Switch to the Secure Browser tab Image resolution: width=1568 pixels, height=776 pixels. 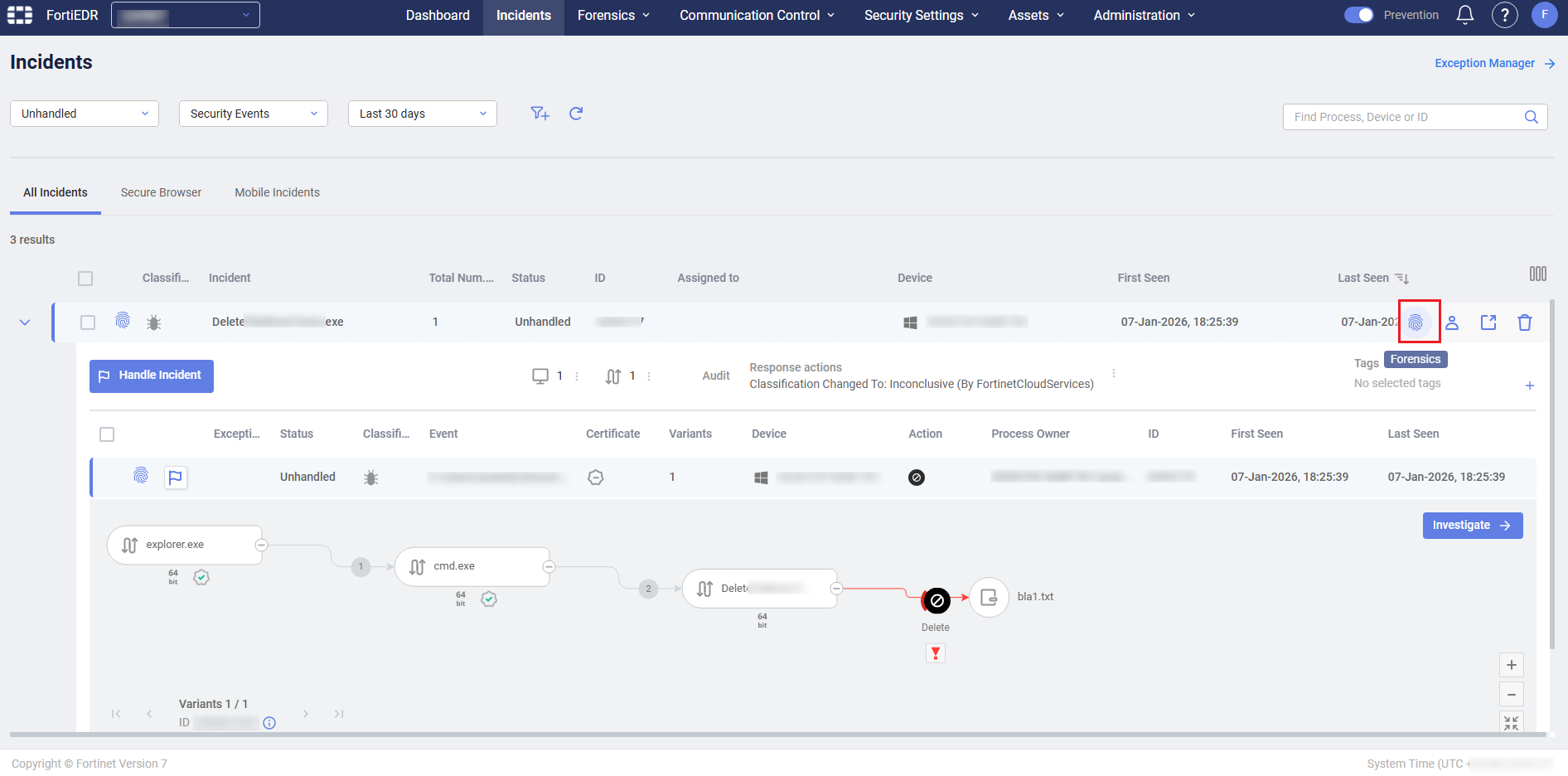[161, 192]
